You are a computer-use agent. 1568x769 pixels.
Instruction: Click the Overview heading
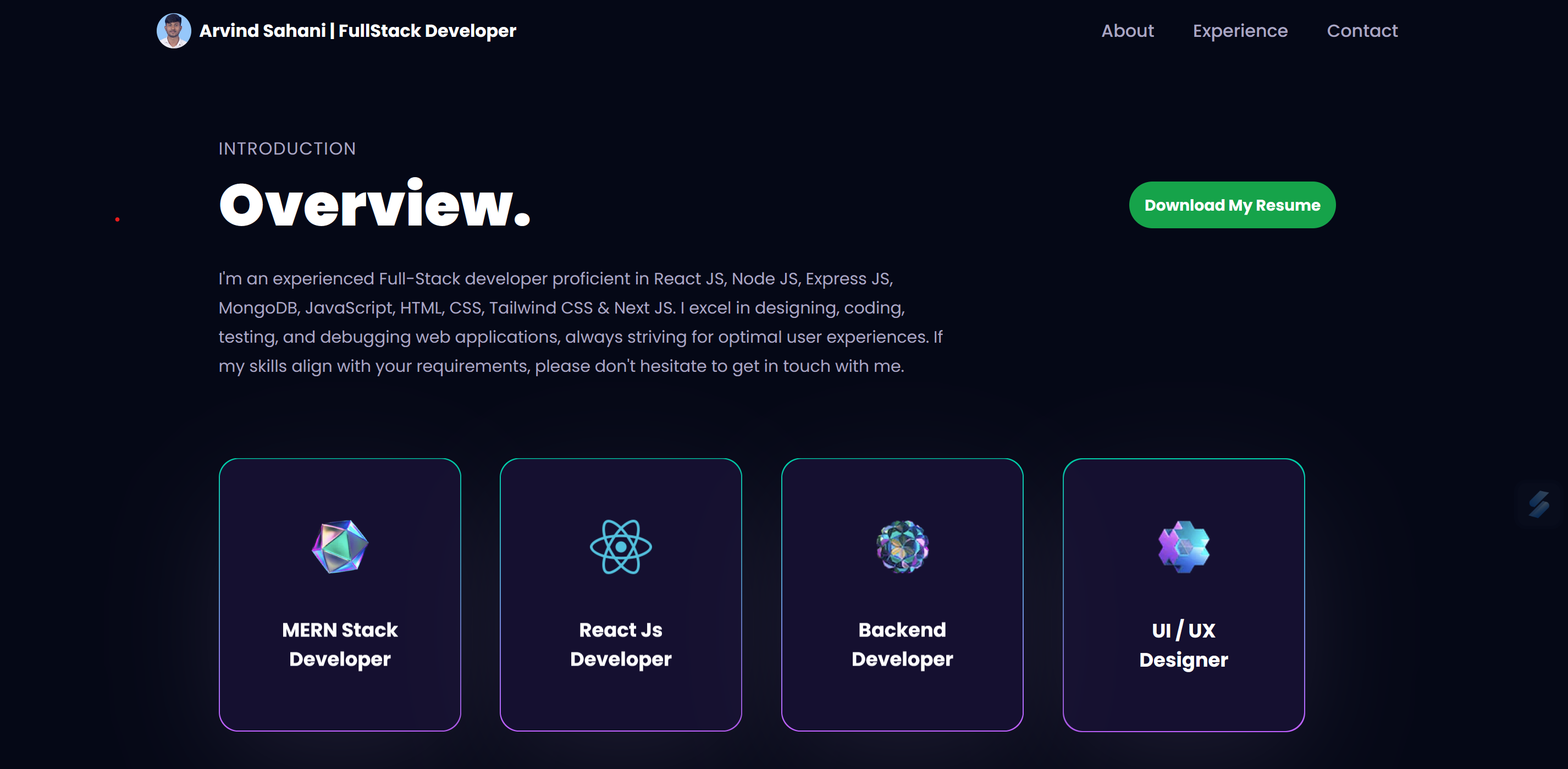(374, 205)
